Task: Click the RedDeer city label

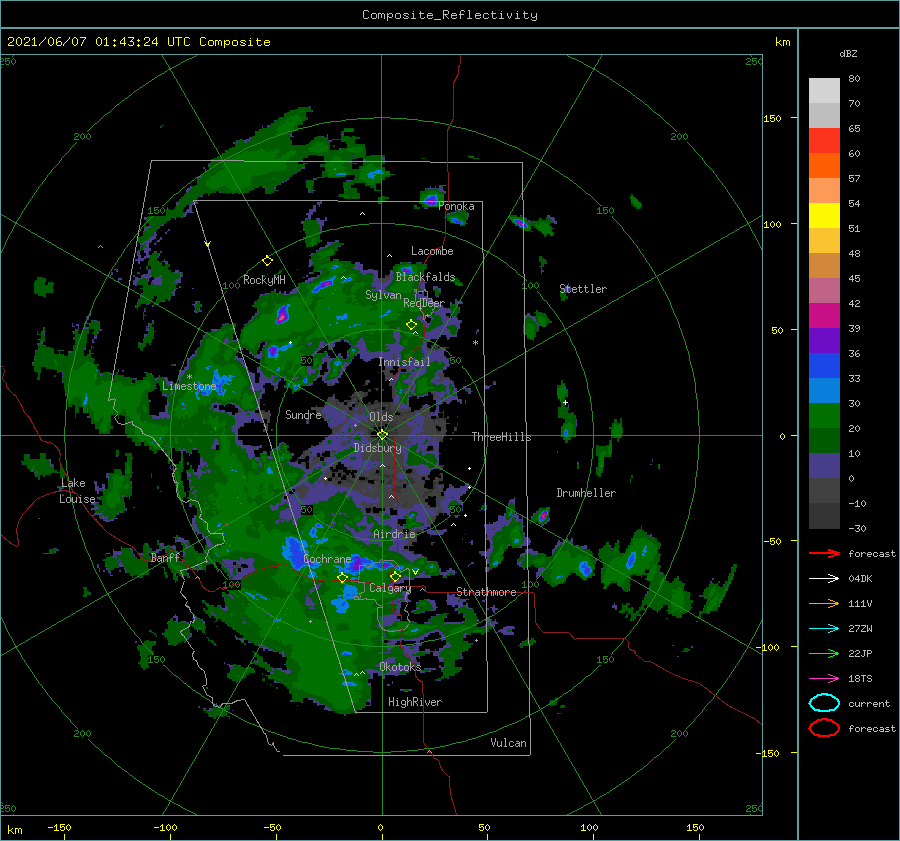Action: 424,303
